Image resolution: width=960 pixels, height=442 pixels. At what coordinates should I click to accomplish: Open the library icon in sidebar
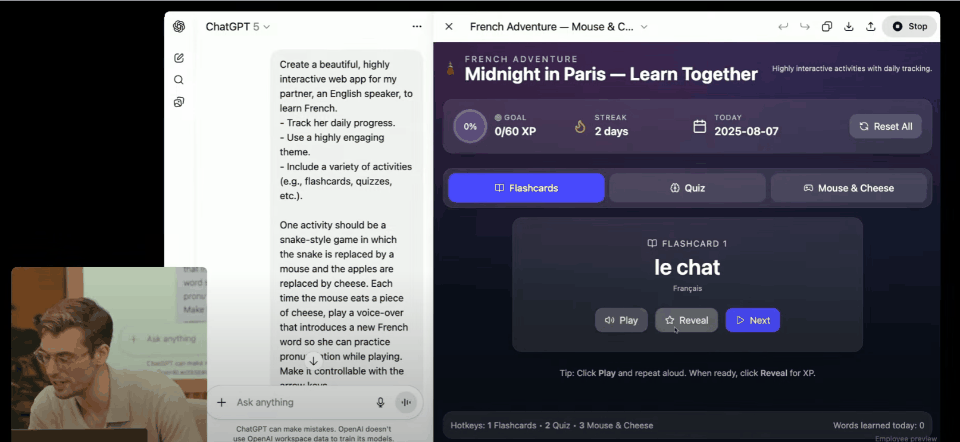179,102
